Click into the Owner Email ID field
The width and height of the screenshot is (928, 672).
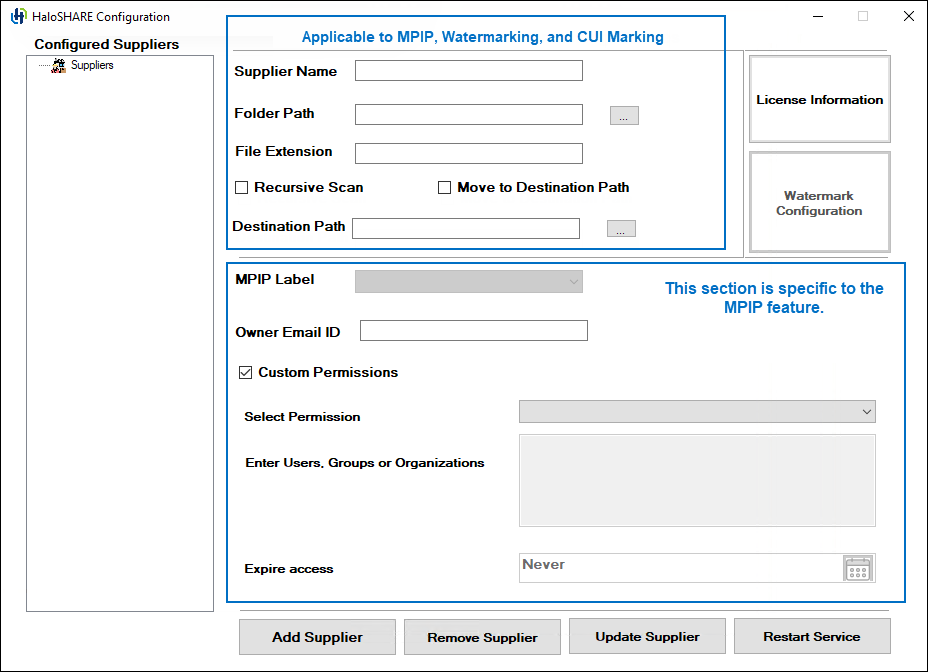(x=474, y=331)
